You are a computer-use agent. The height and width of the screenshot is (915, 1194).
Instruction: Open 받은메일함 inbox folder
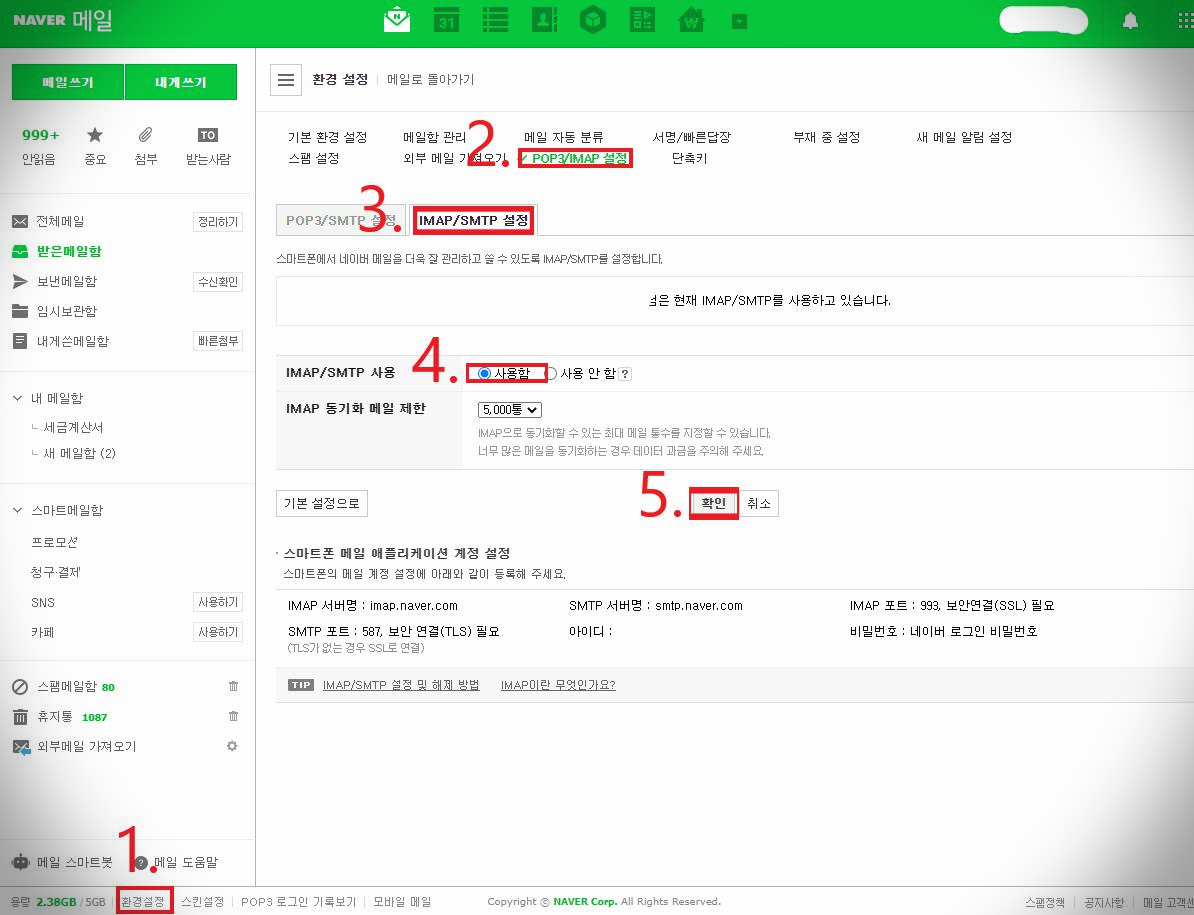coord(69,251)
